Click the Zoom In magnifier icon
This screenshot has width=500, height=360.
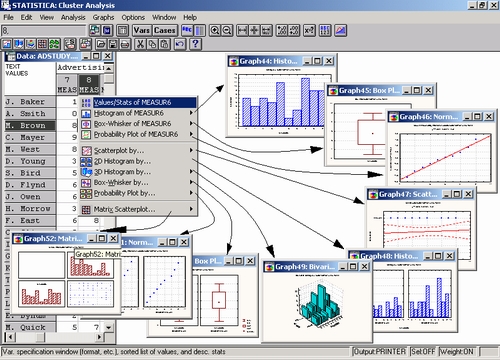pyautogui.click(x=215, y=31)
